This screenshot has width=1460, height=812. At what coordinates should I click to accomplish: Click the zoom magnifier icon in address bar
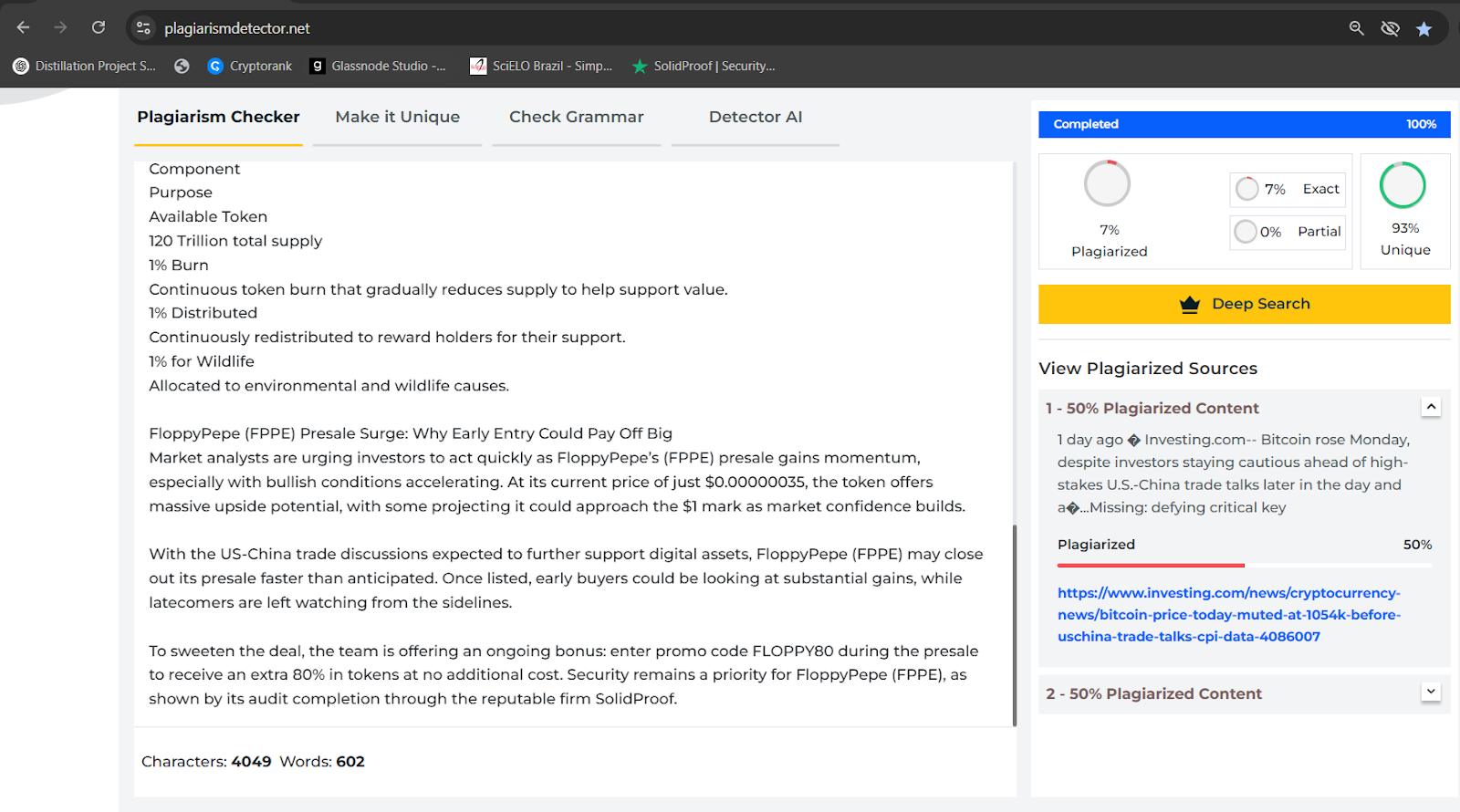point(1357,28)
